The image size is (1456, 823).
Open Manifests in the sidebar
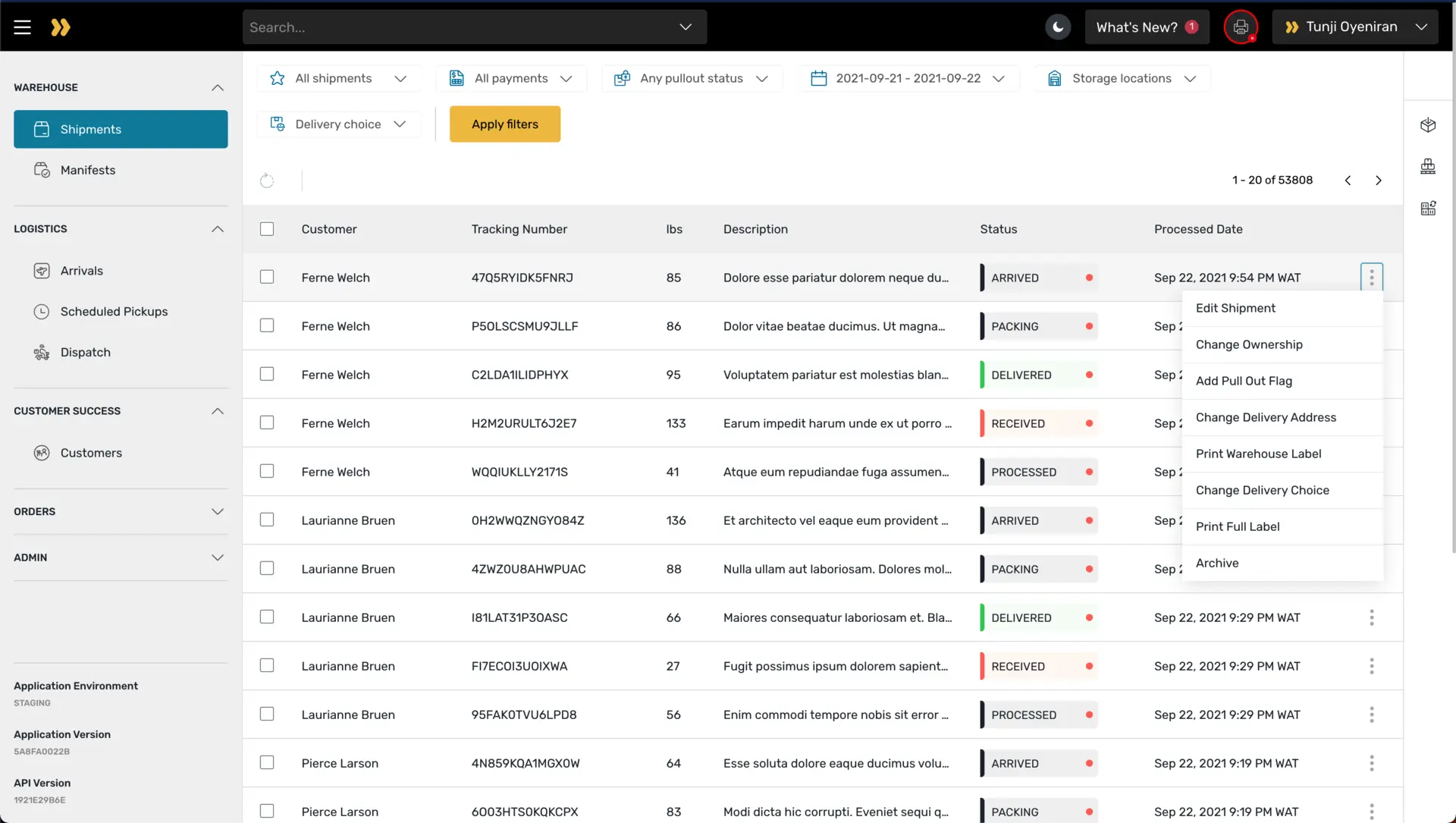click(121, 170)
